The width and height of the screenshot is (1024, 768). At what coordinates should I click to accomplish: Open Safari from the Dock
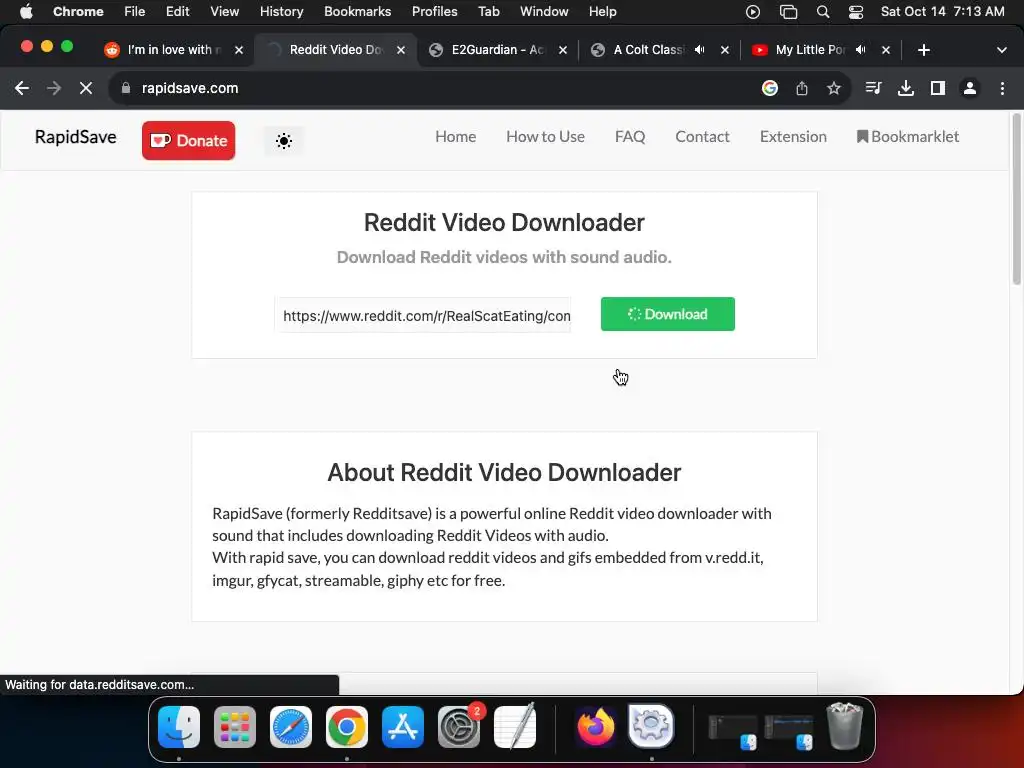[291, 727]
